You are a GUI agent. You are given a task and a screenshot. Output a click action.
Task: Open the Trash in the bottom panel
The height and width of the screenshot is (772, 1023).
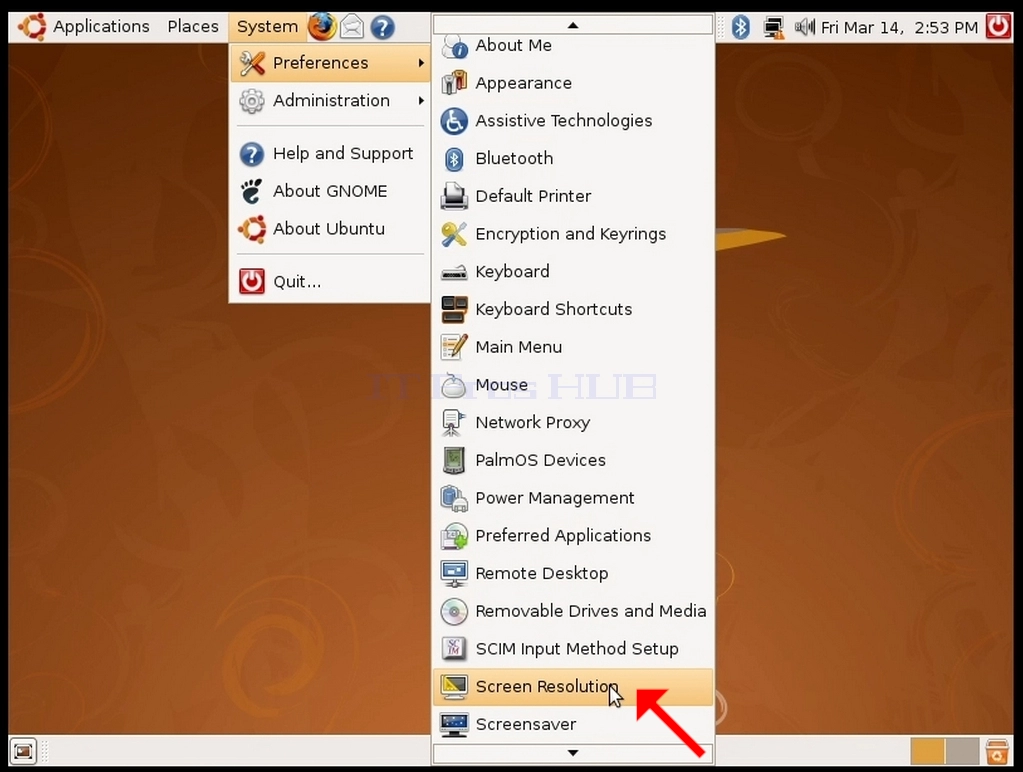[x=998, y=751]
